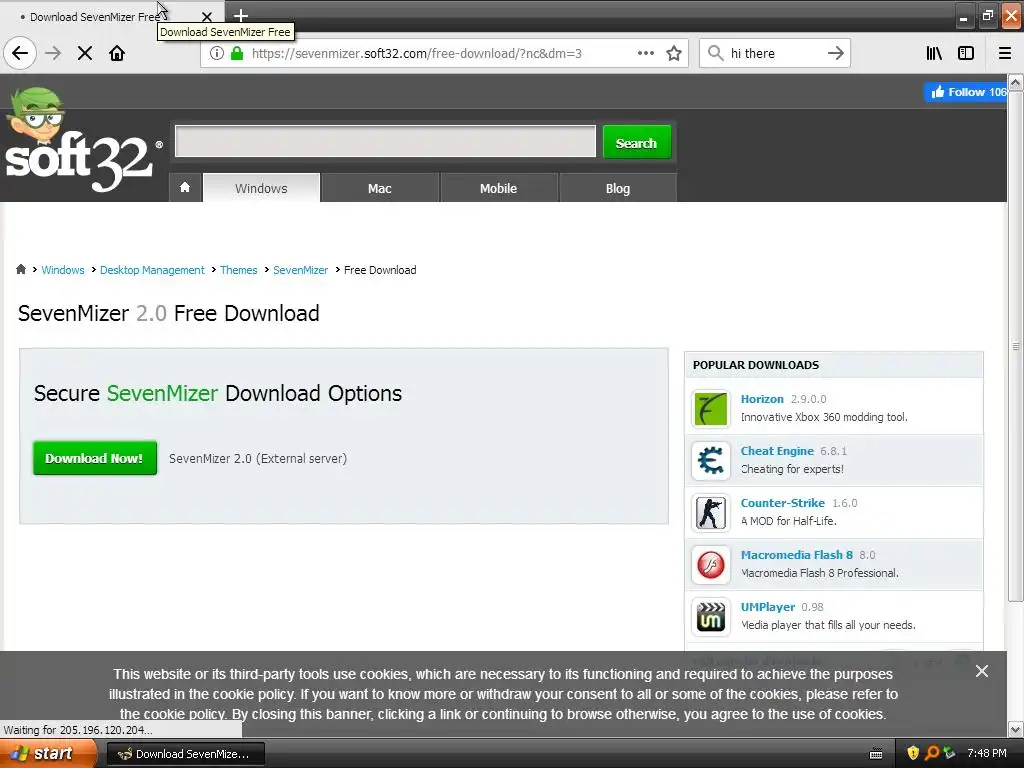Viewport: 1024px width, 768px height.
Task: Click the soft32 logo
Action: tap(83, 140)
